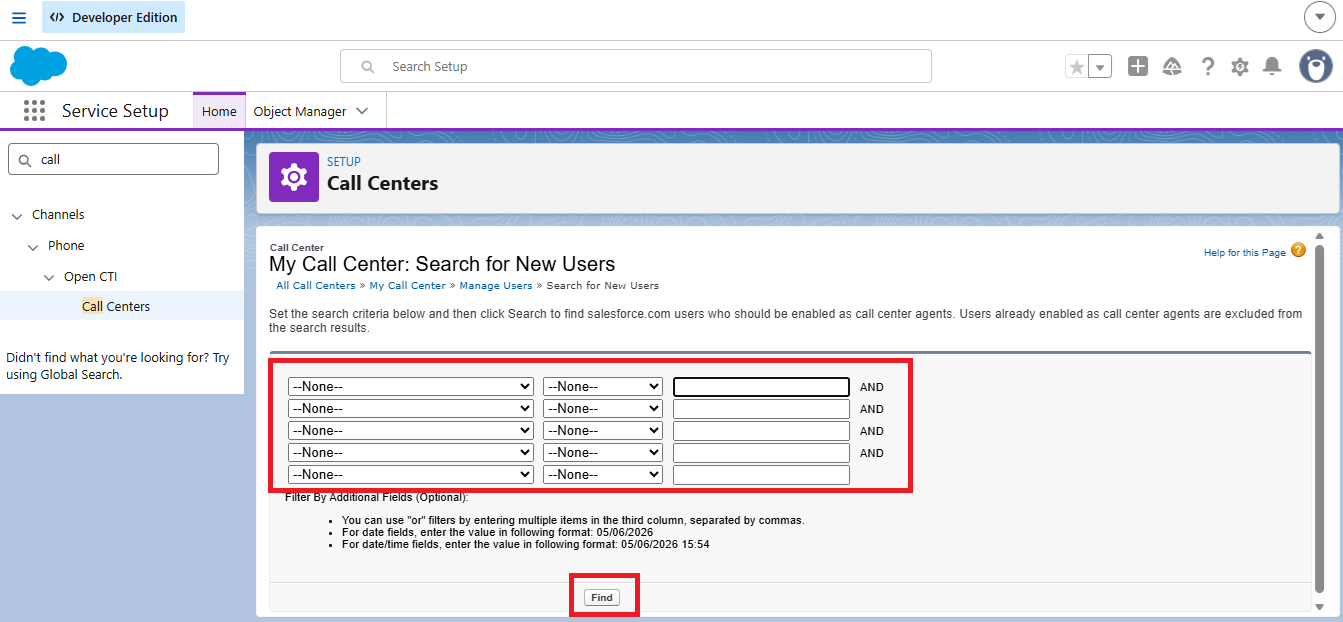Click the scrollbar down arrow

(1320, 606)
